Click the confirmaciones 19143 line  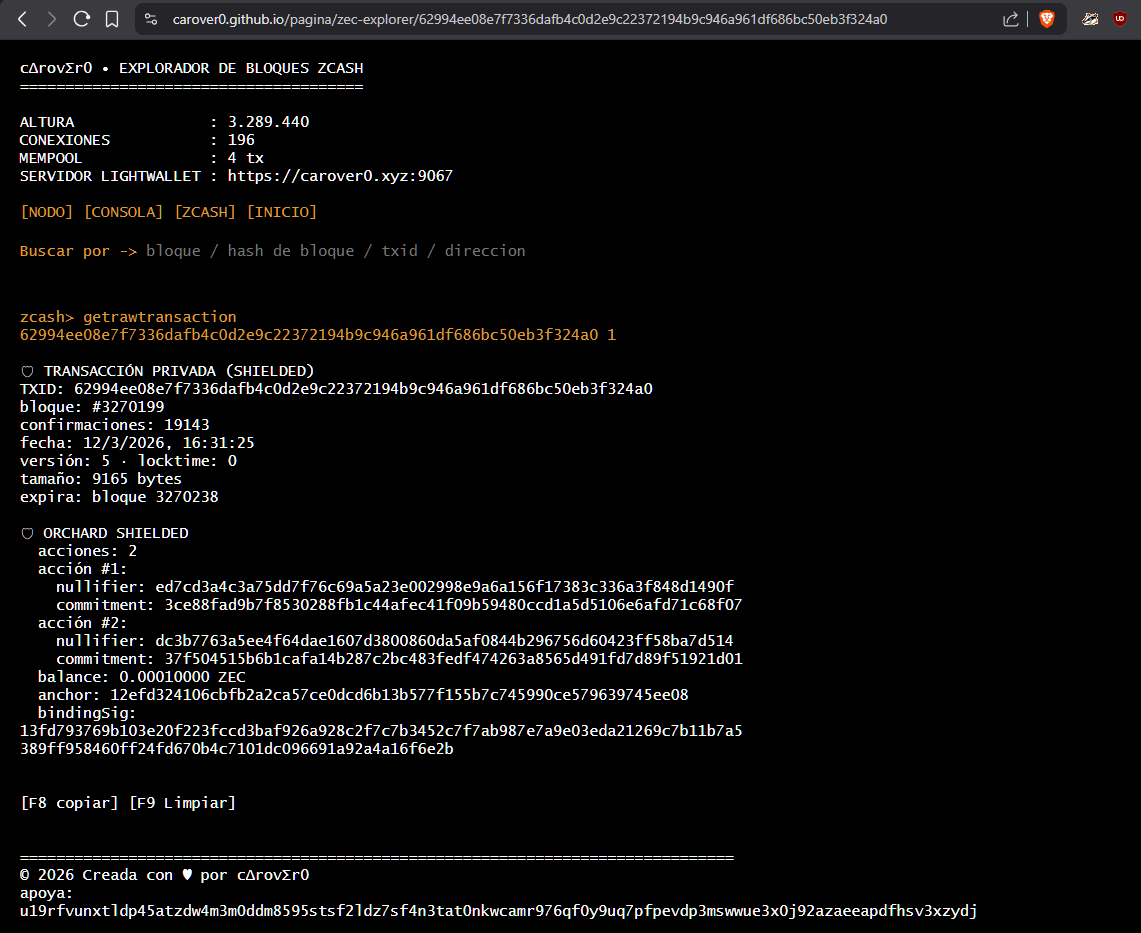pos(114,425)
